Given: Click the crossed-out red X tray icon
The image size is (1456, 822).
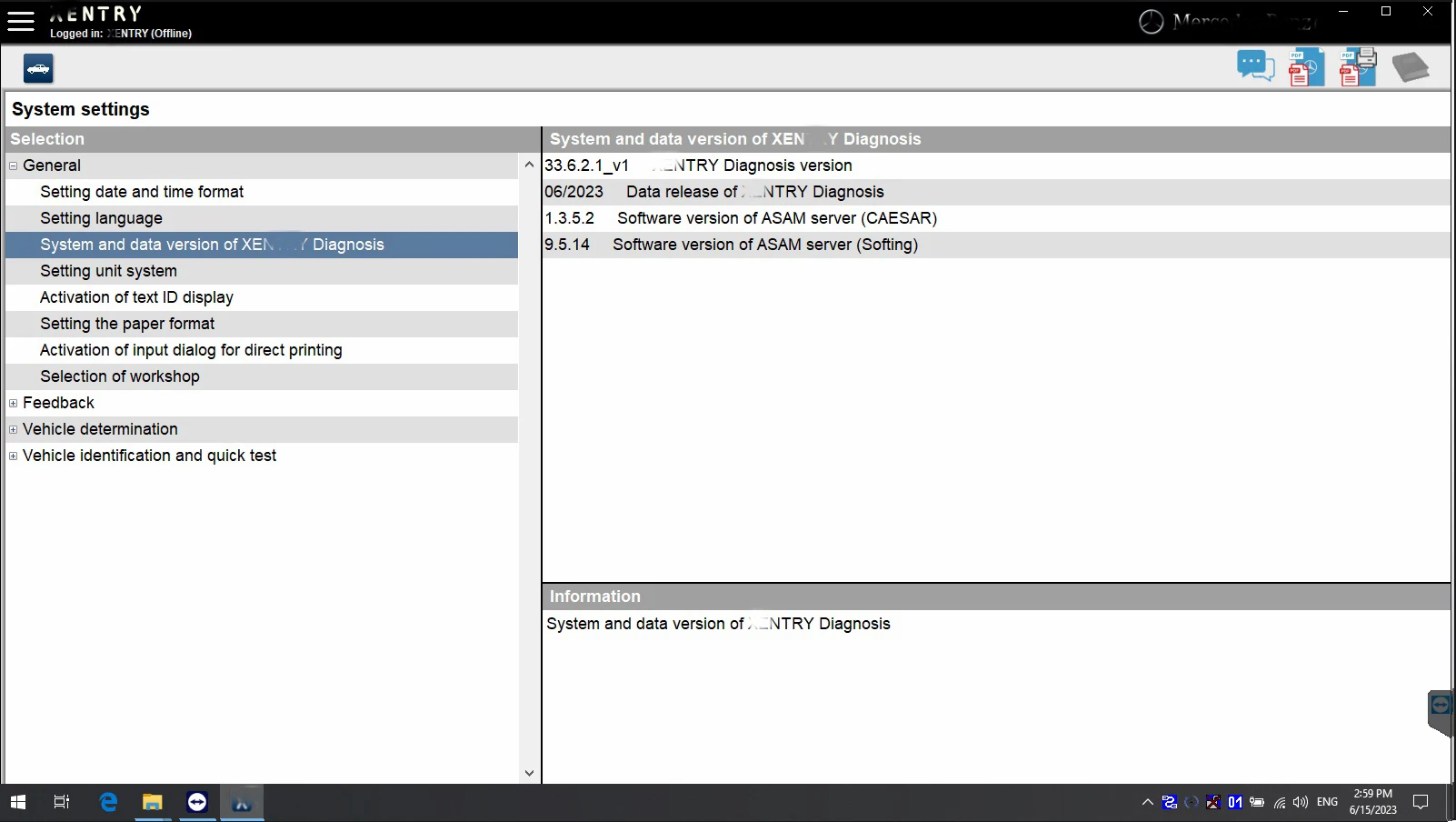Looking at the screenshot, I should pyautogui.click(x=1213, y=802).
